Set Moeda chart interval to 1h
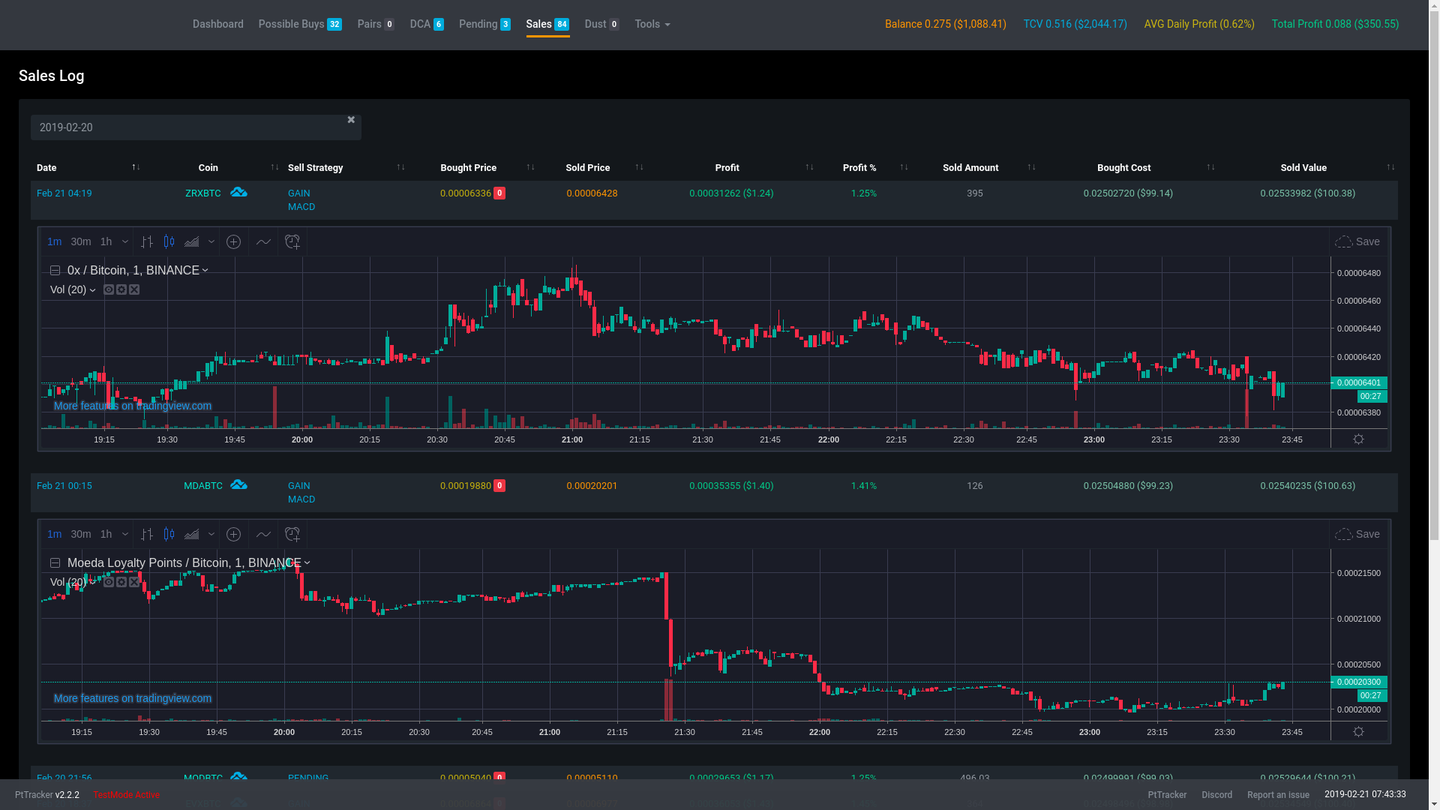This screenshot has width=1440, height=810. (x=106, y=534)
